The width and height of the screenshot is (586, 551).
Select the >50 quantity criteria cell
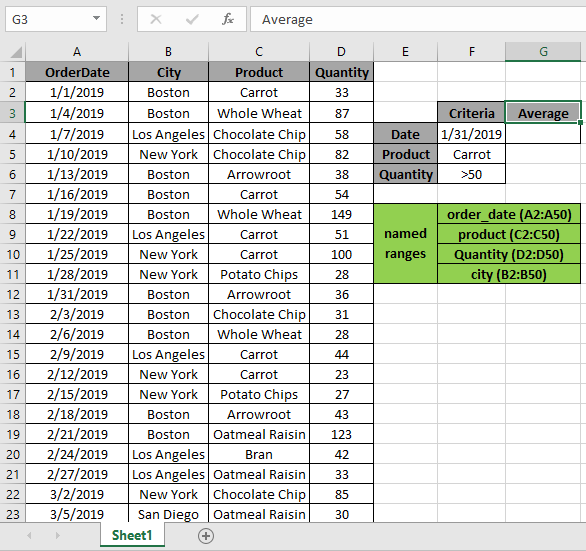pyautogui.click(x=471, y=174)
